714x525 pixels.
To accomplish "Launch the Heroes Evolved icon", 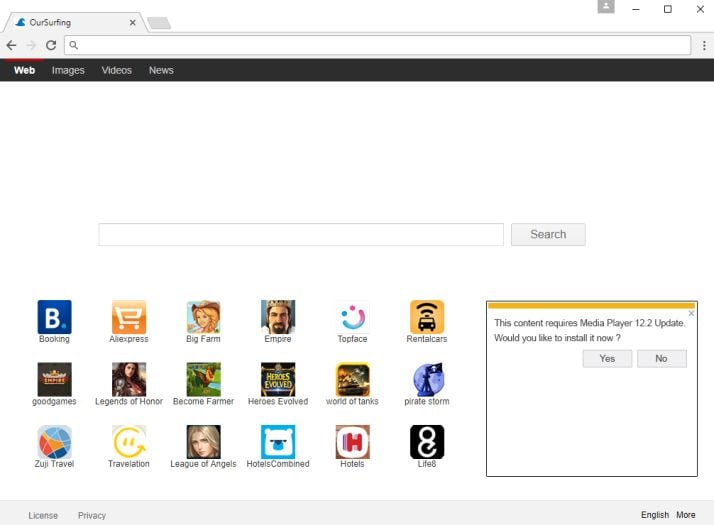I will [278, 379].
